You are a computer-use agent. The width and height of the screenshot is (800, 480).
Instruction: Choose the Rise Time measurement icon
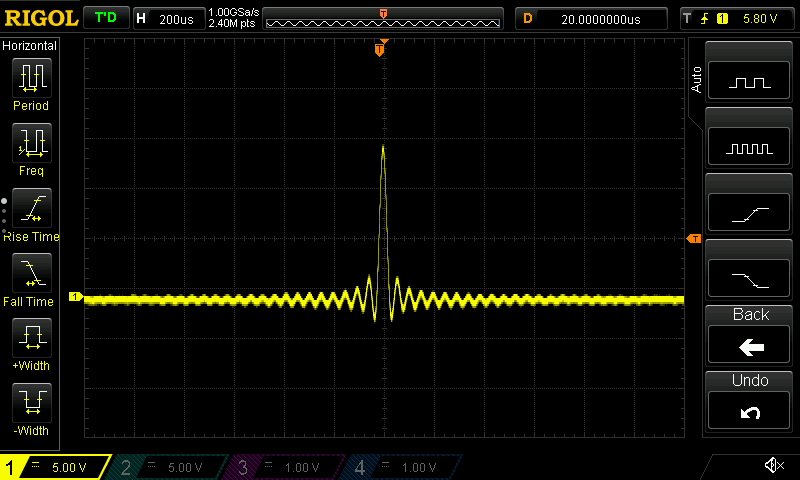coord(32,208)
